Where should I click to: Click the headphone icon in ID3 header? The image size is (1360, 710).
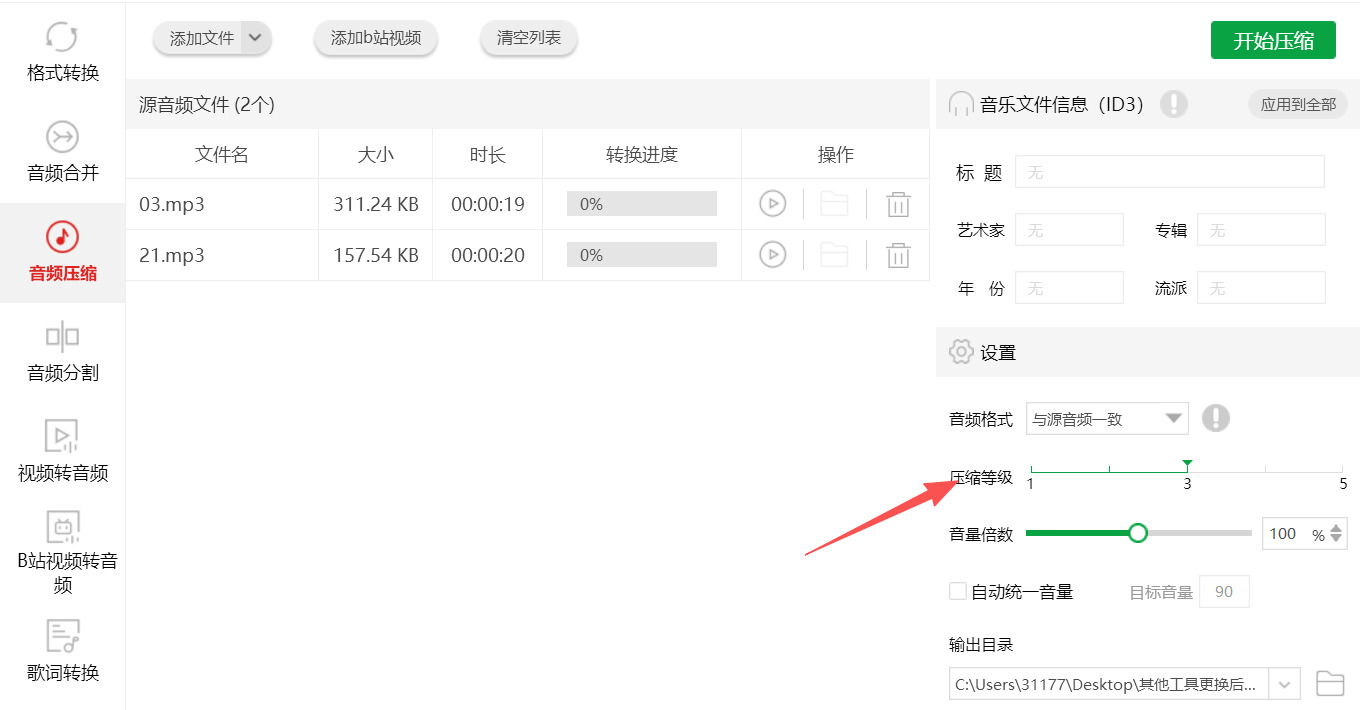point(961,104)
